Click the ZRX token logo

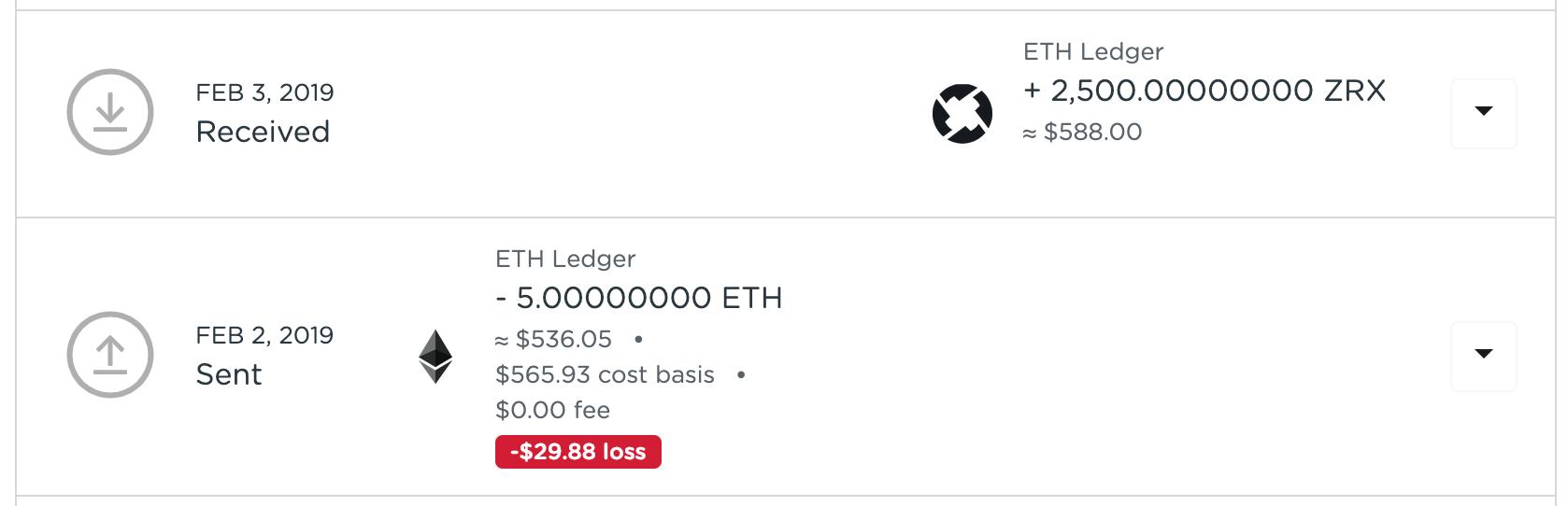coord(962,114)
